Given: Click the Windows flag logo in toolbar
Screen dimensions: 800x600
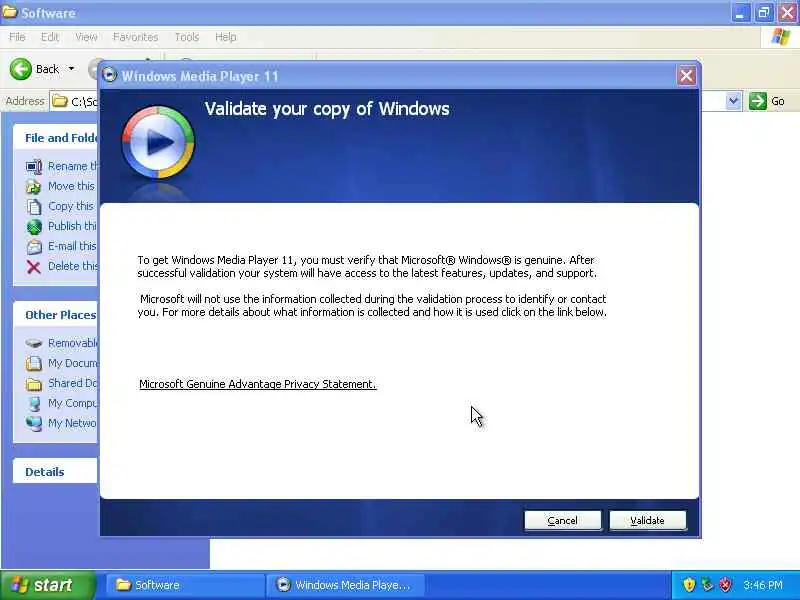Looking at the screenshot, I should (781, 37).
